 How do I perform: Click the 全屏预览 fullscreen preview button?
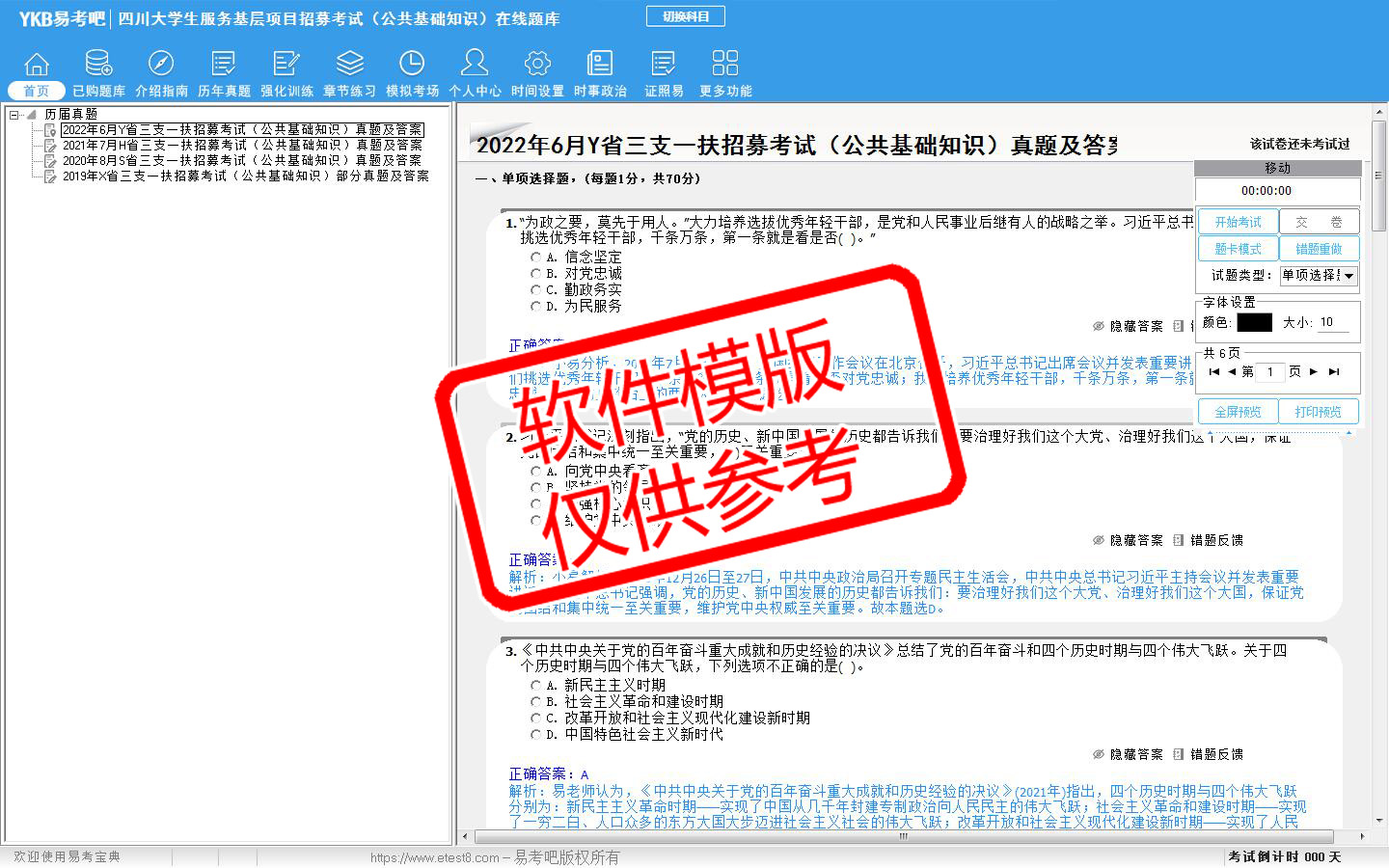(x=1238, y=412)
